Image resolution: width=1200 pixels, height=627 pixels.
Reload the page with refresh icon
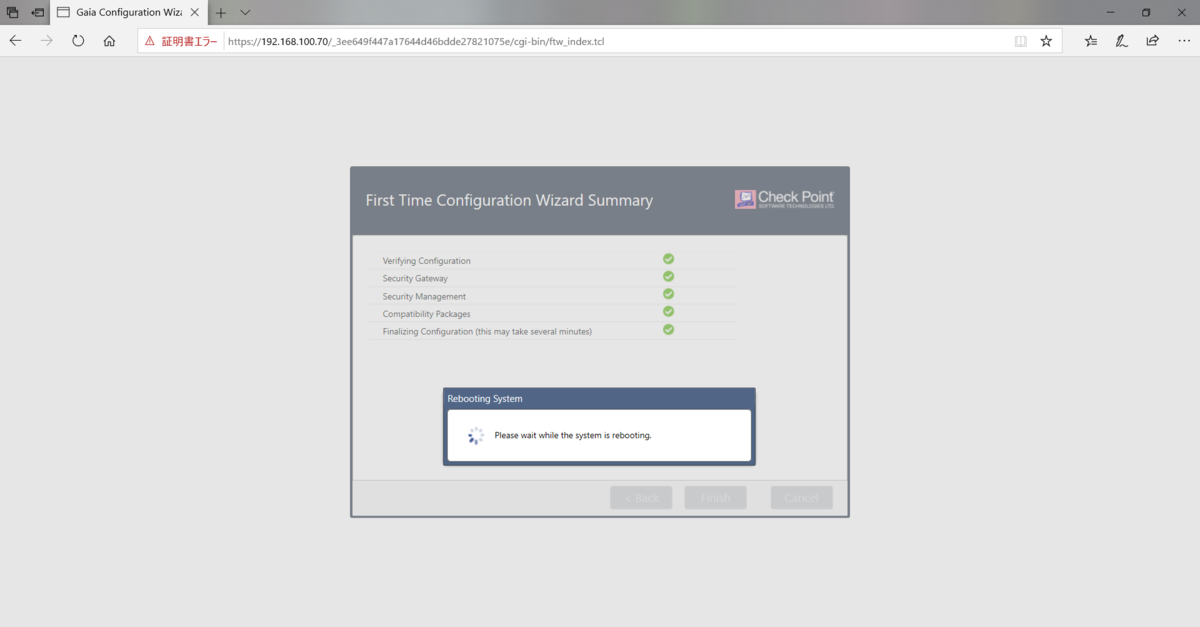78,41
